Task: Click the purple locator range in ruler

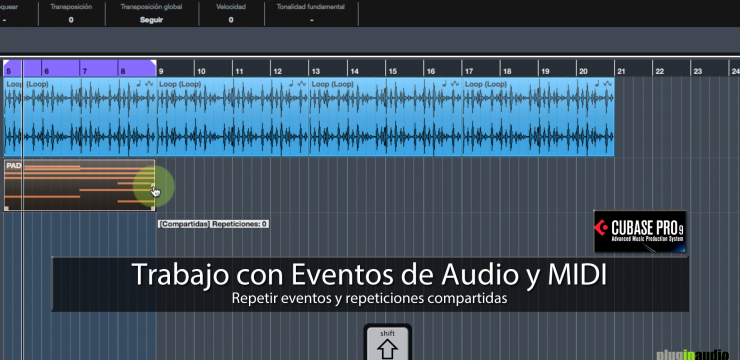Action: click(80, 68)
